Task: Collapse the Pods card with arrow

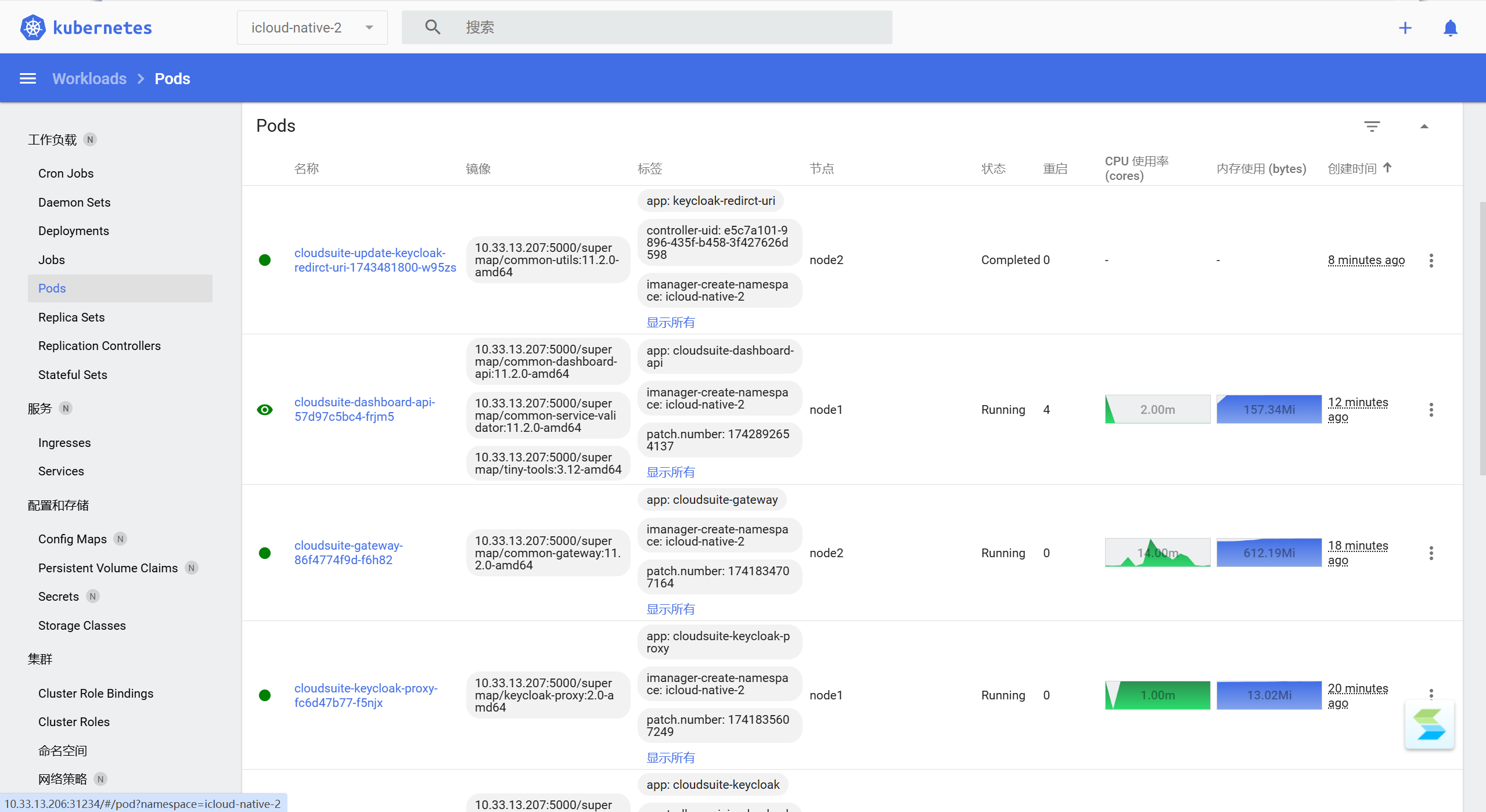Action: [x=1424, y=126]
